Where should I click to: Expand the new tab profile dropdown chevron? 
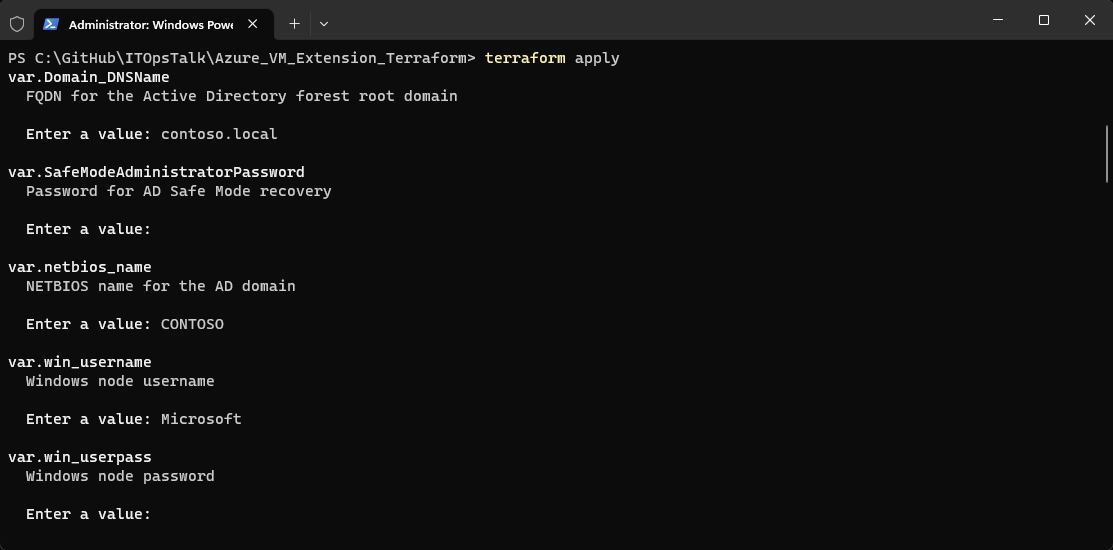tap(324, 23)
